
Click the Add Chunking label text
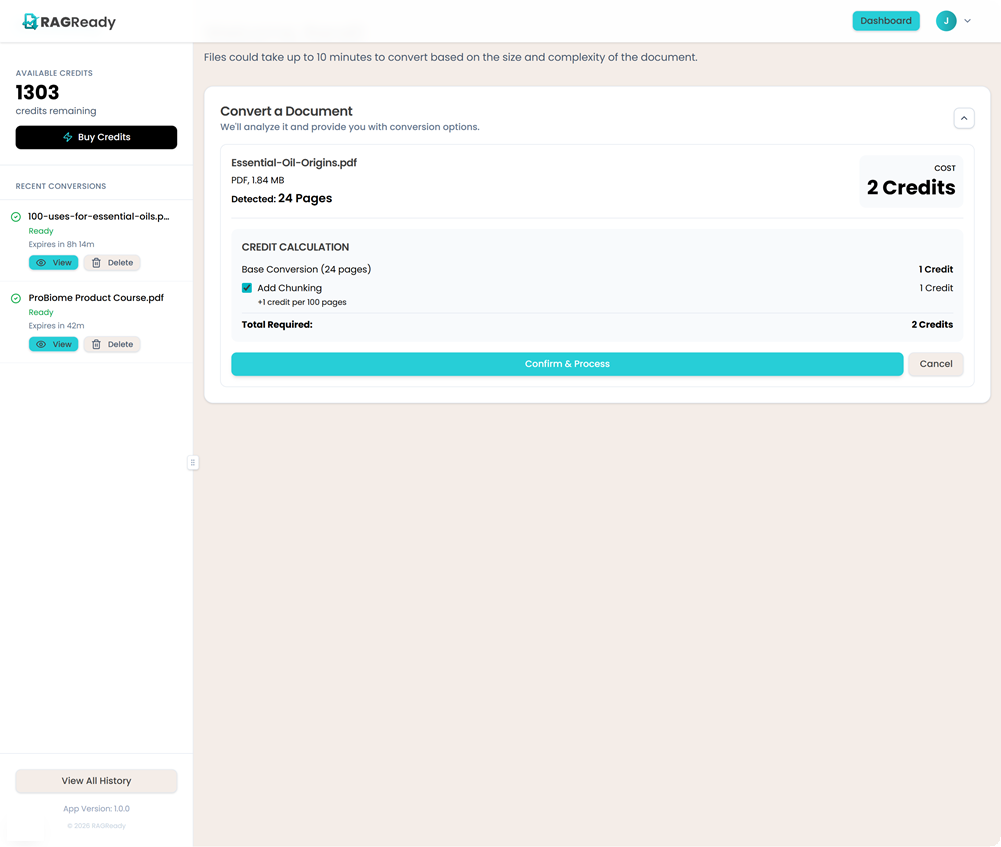click(x=289, y=288)
